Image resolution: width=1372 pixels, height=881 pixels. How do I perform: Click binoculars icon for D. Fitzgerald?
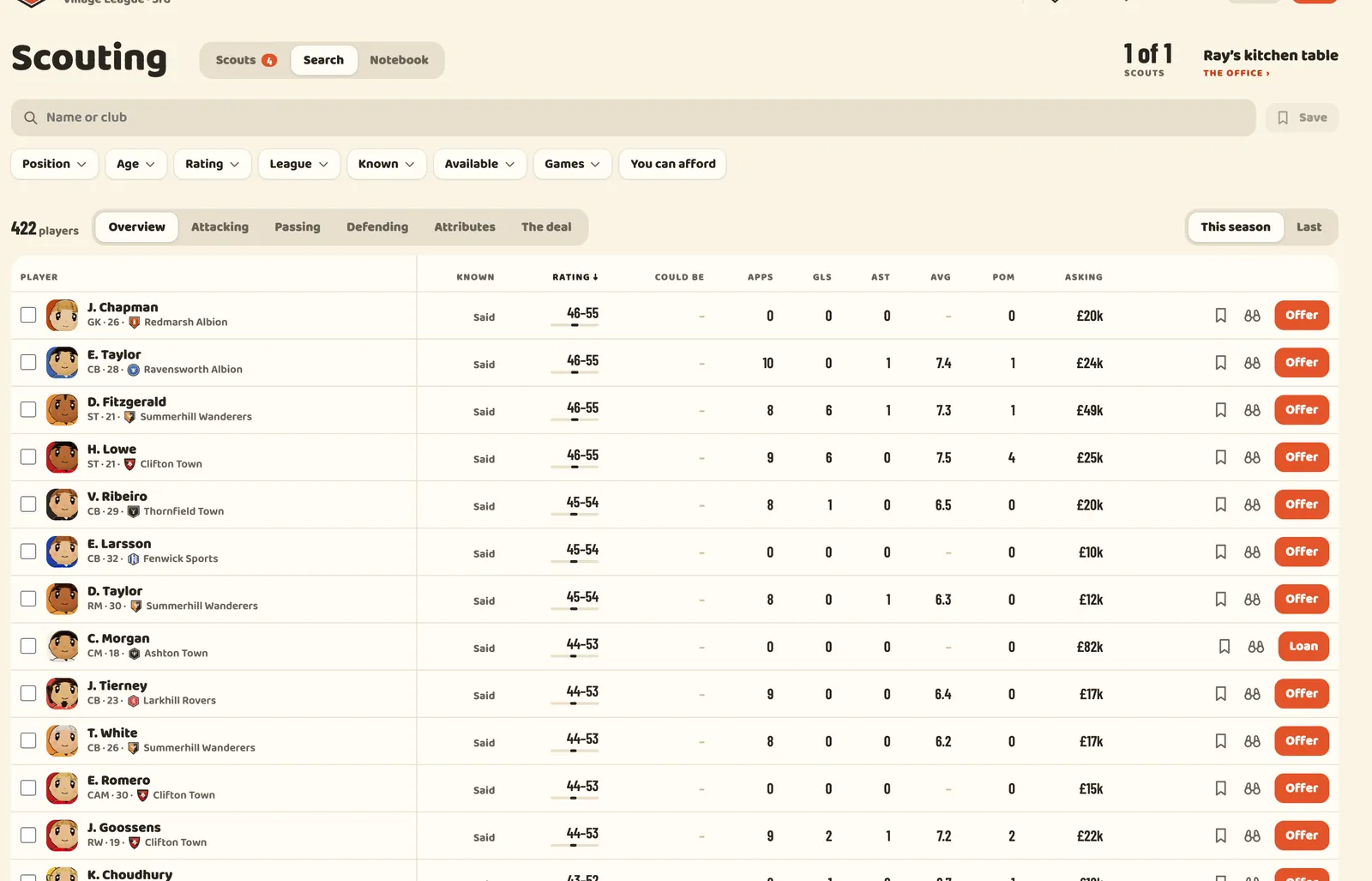(1252, 410)
